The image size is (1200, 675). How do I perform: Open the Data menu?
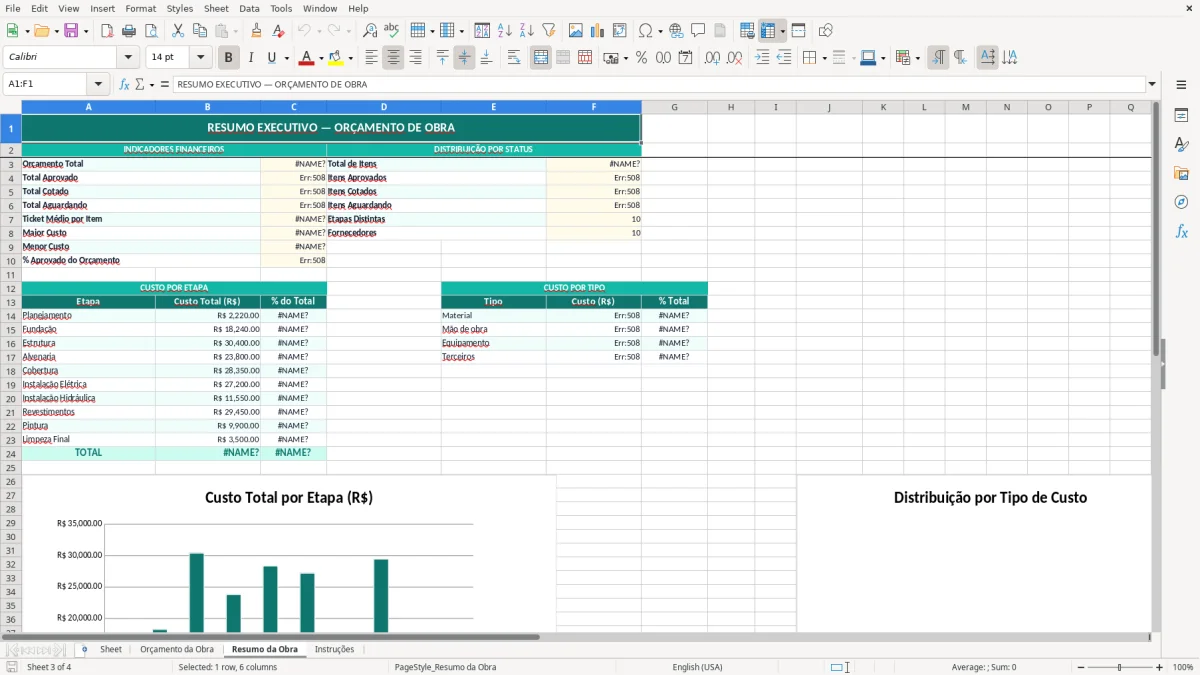pos(249,8)
